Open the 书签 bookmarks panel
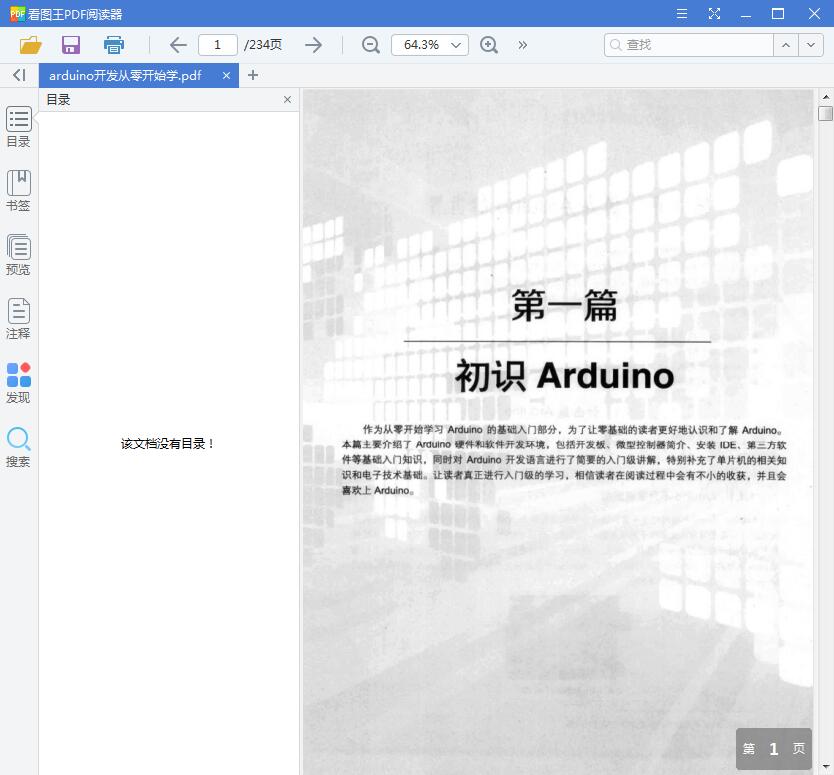The image size is (834, 775). pos(18,190)
